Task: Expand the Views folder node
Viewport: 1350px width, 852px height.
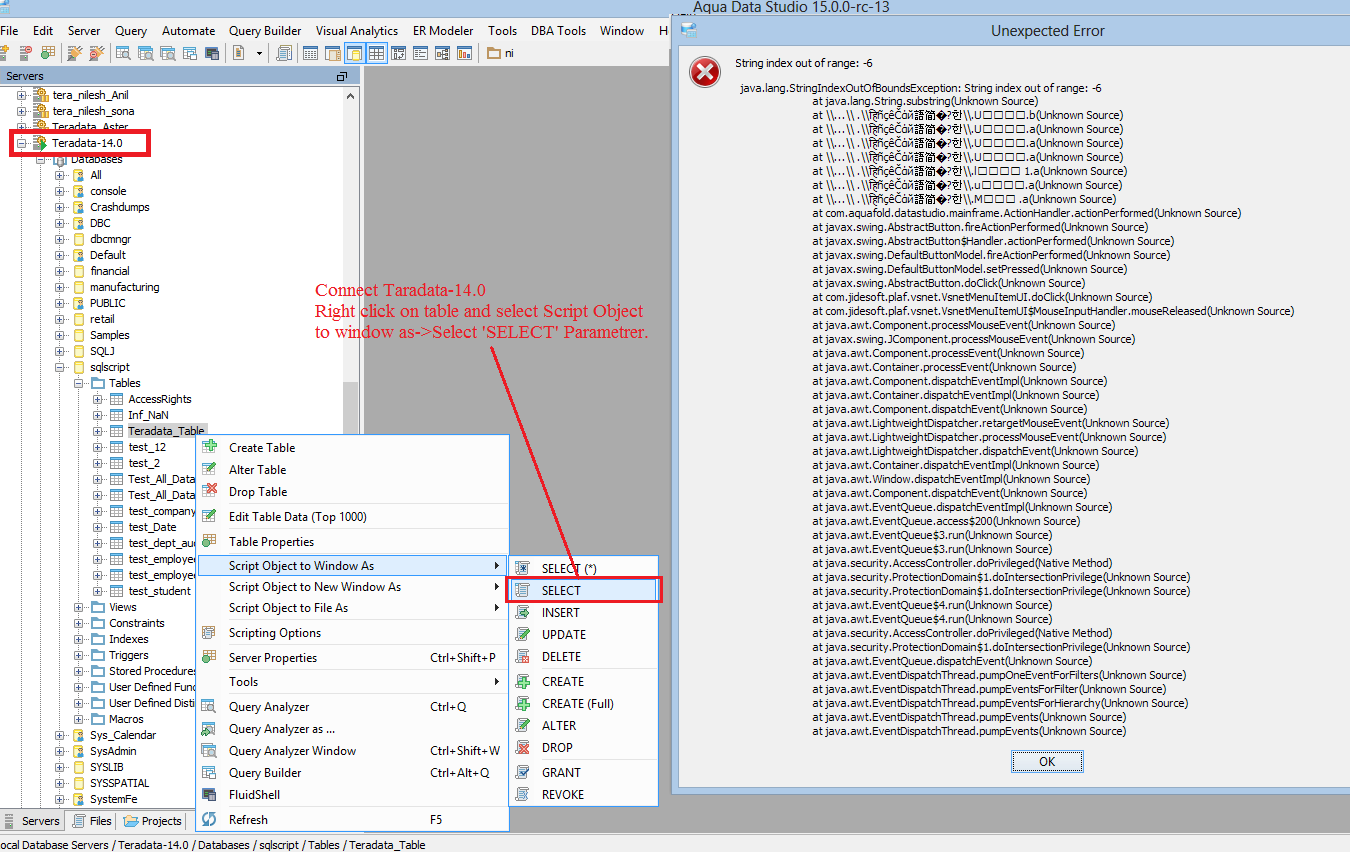Action: coord(79,607)
